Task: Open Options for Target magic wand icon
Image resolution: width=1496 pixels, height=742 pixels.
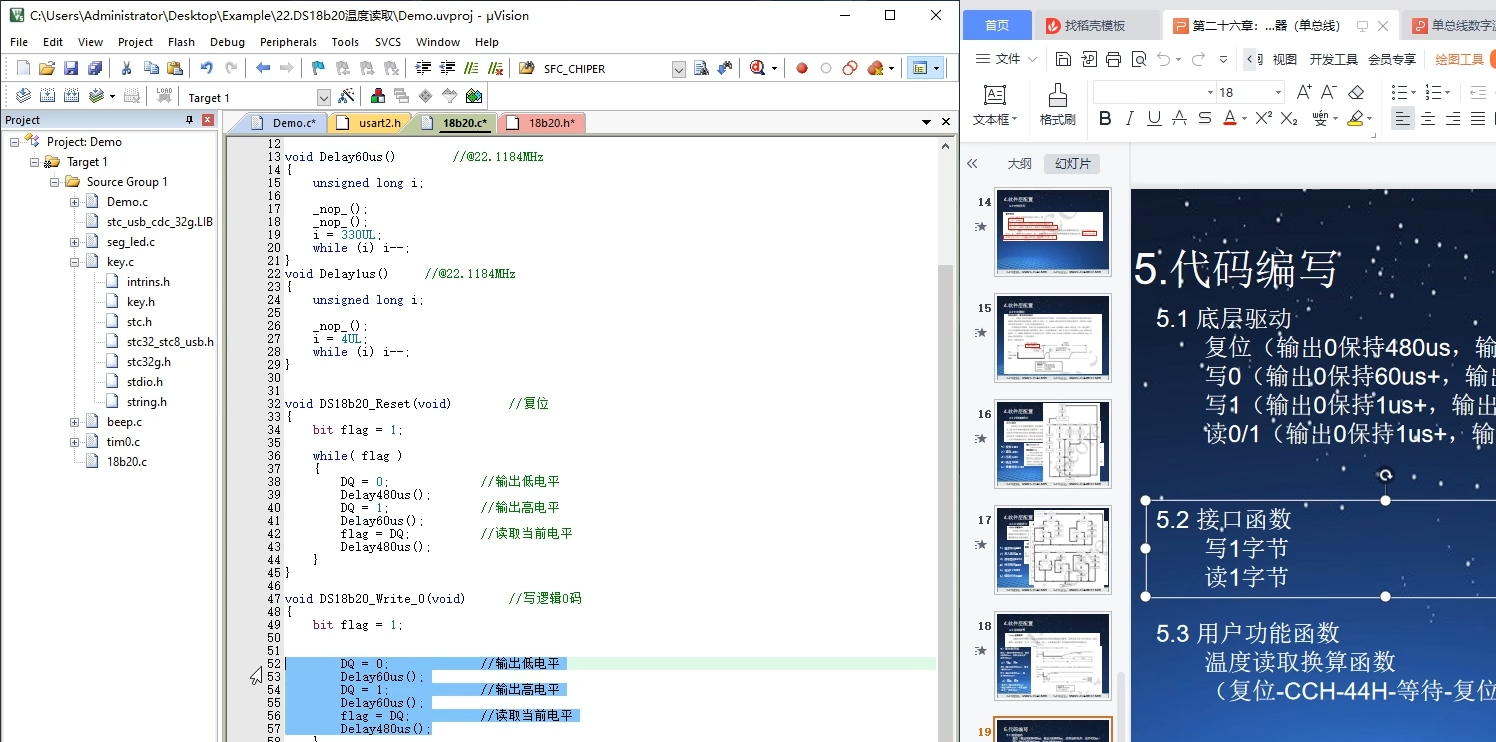Action: [346, 96]
